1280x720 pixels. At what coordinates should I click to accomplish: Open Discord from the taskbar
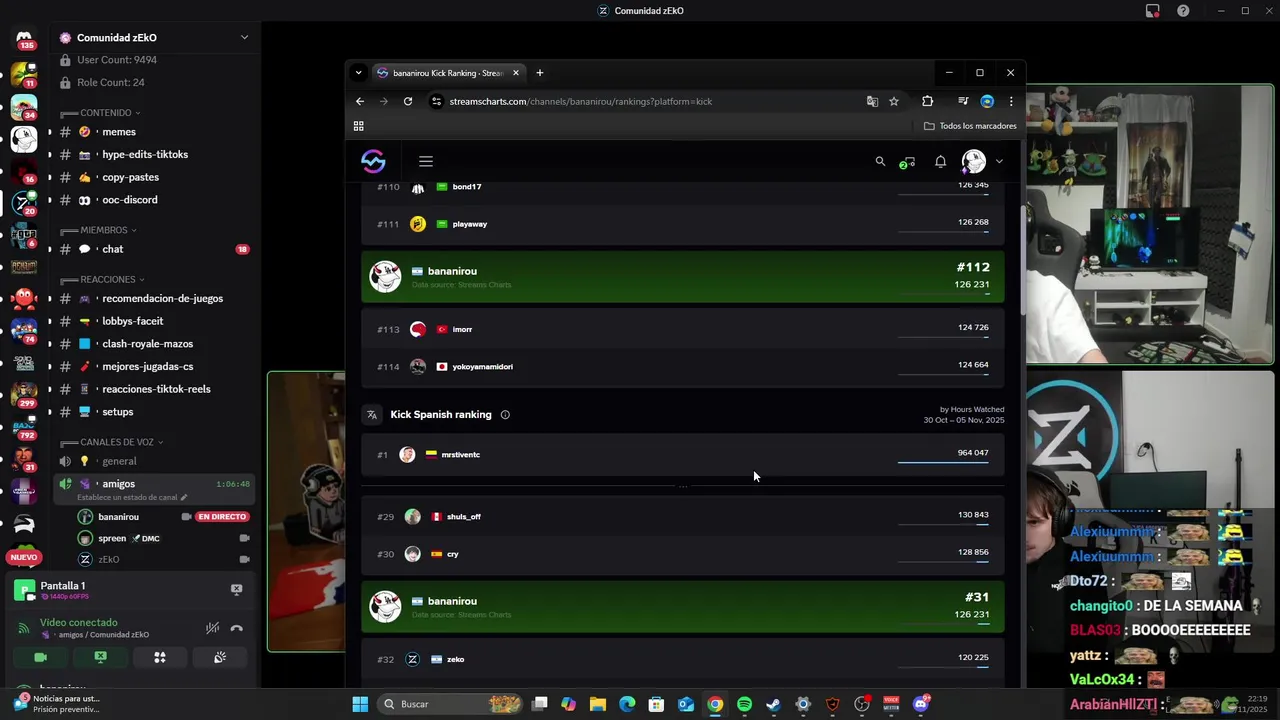tap(921, 704)
